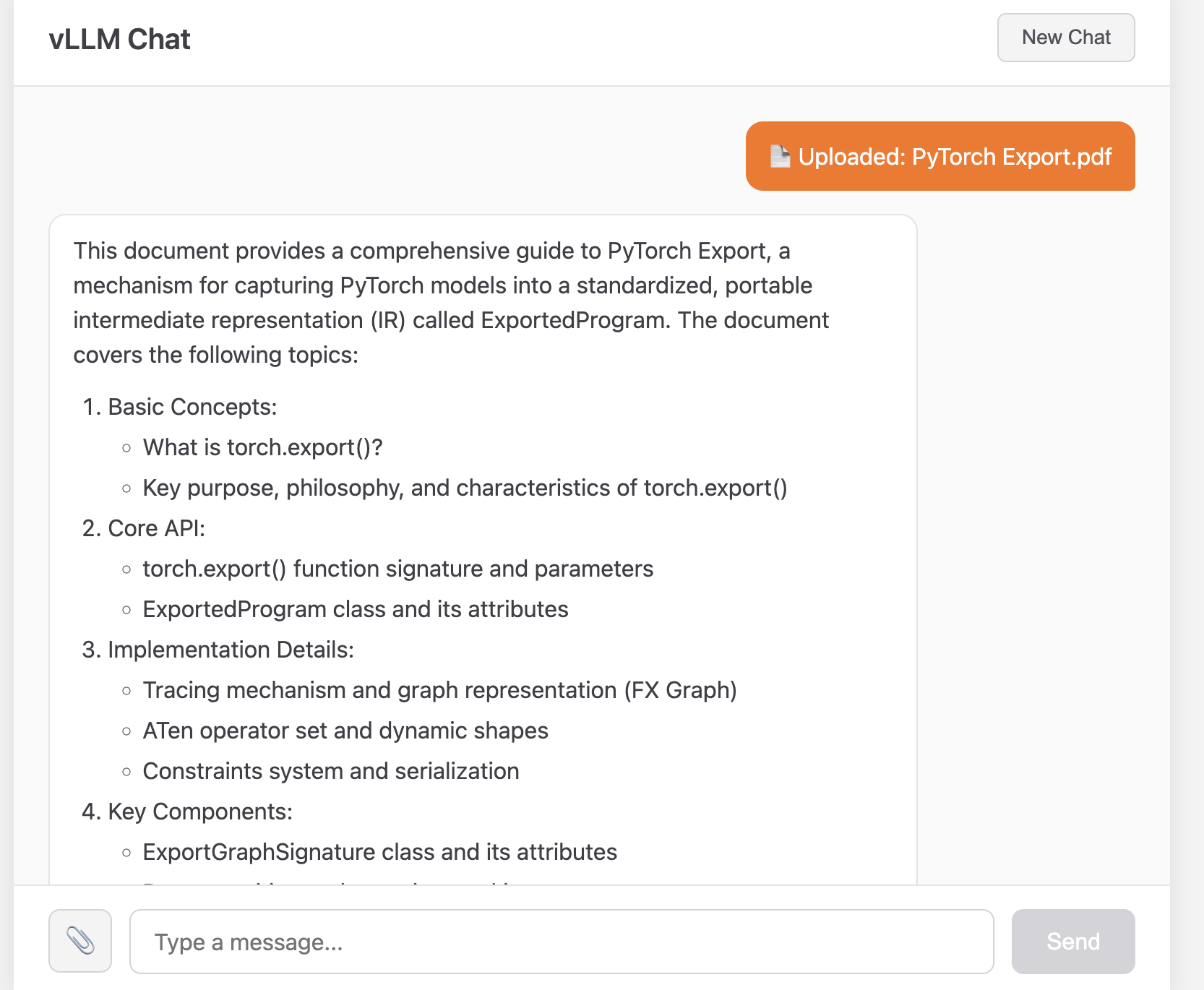
Task: Click the document icon in the upload bubble
Action: point(780,157)
